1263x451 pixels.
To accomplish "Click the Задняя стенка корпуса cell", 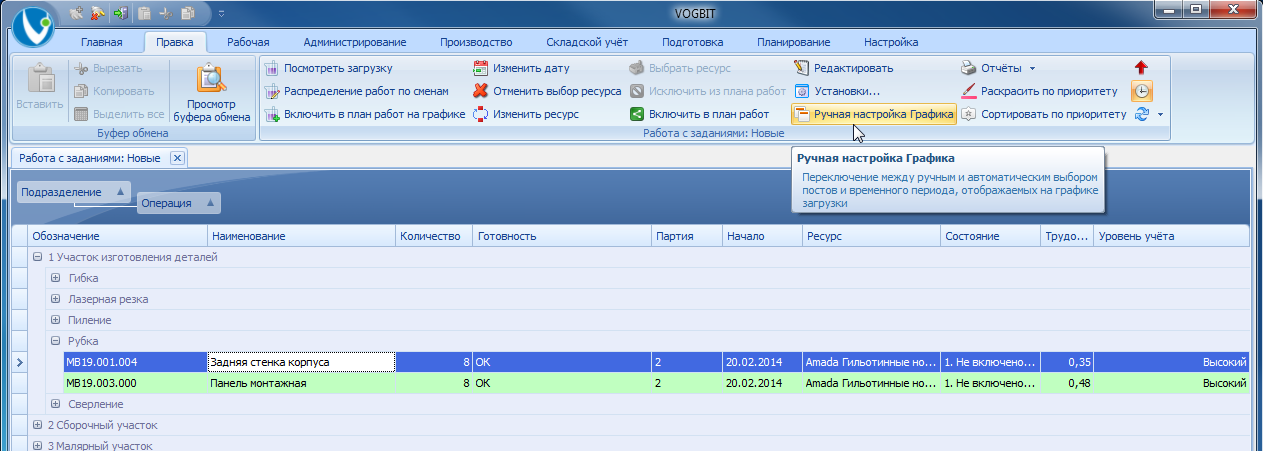I will click(302, 362).
